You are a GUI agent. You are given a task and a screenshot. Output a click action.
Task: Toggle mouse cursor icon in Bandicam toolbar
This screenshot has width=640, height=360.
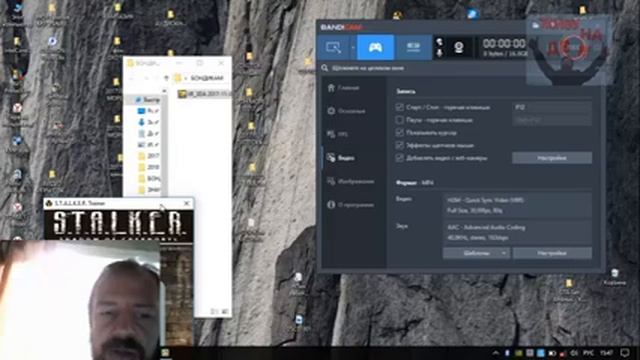440,42
